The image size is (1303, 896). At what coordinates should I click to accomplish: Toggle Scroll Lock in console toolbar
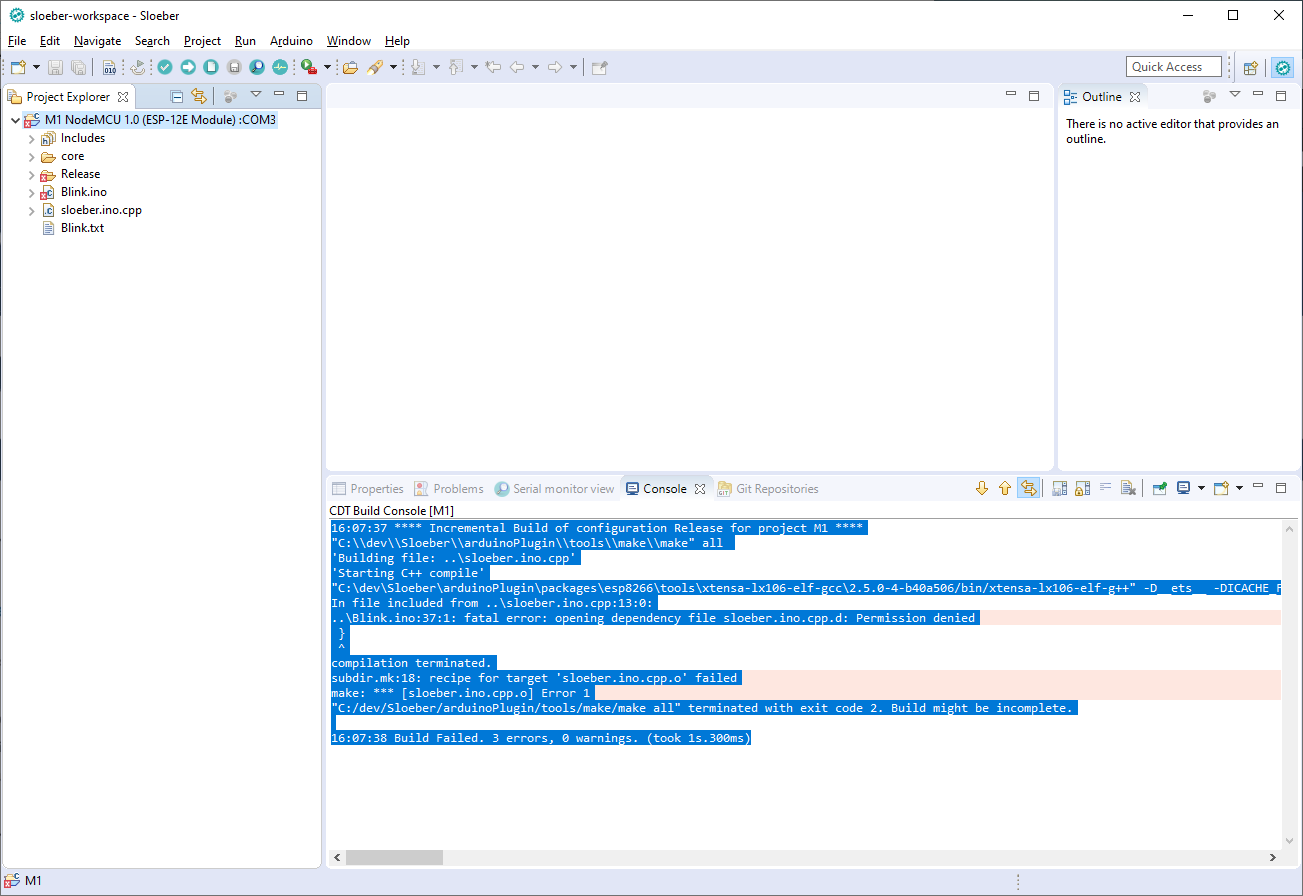tap(1082, 488)
